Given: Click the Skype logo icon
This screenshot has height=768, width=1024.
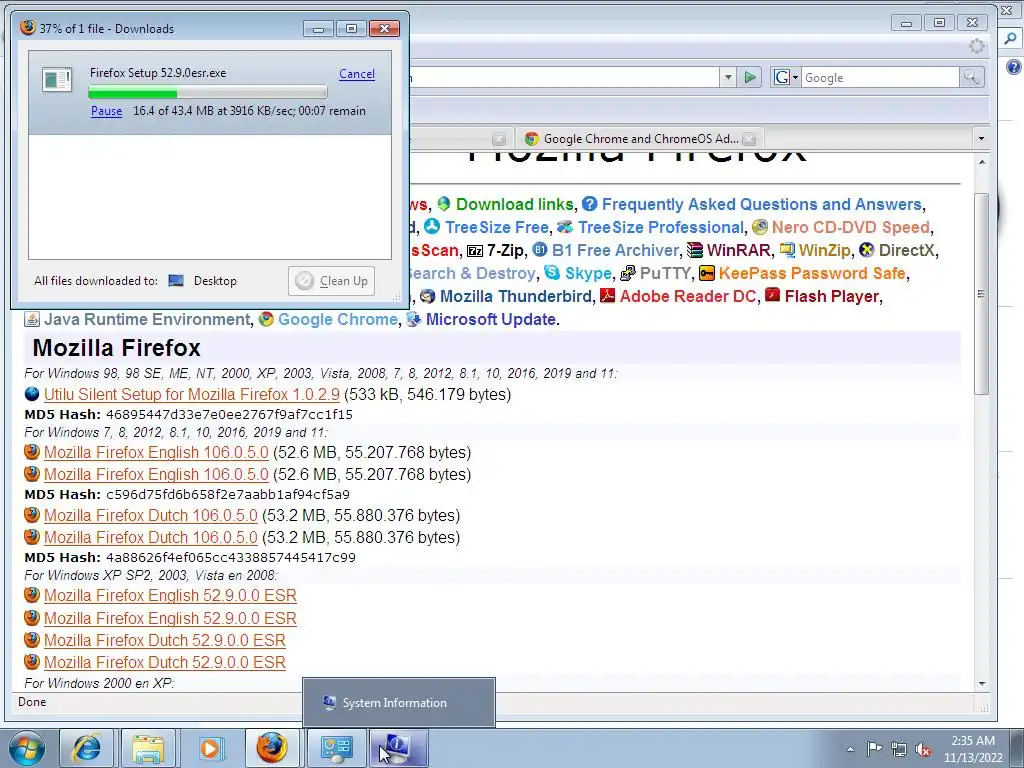Looking at the screenshot, I should click(552, 272).
